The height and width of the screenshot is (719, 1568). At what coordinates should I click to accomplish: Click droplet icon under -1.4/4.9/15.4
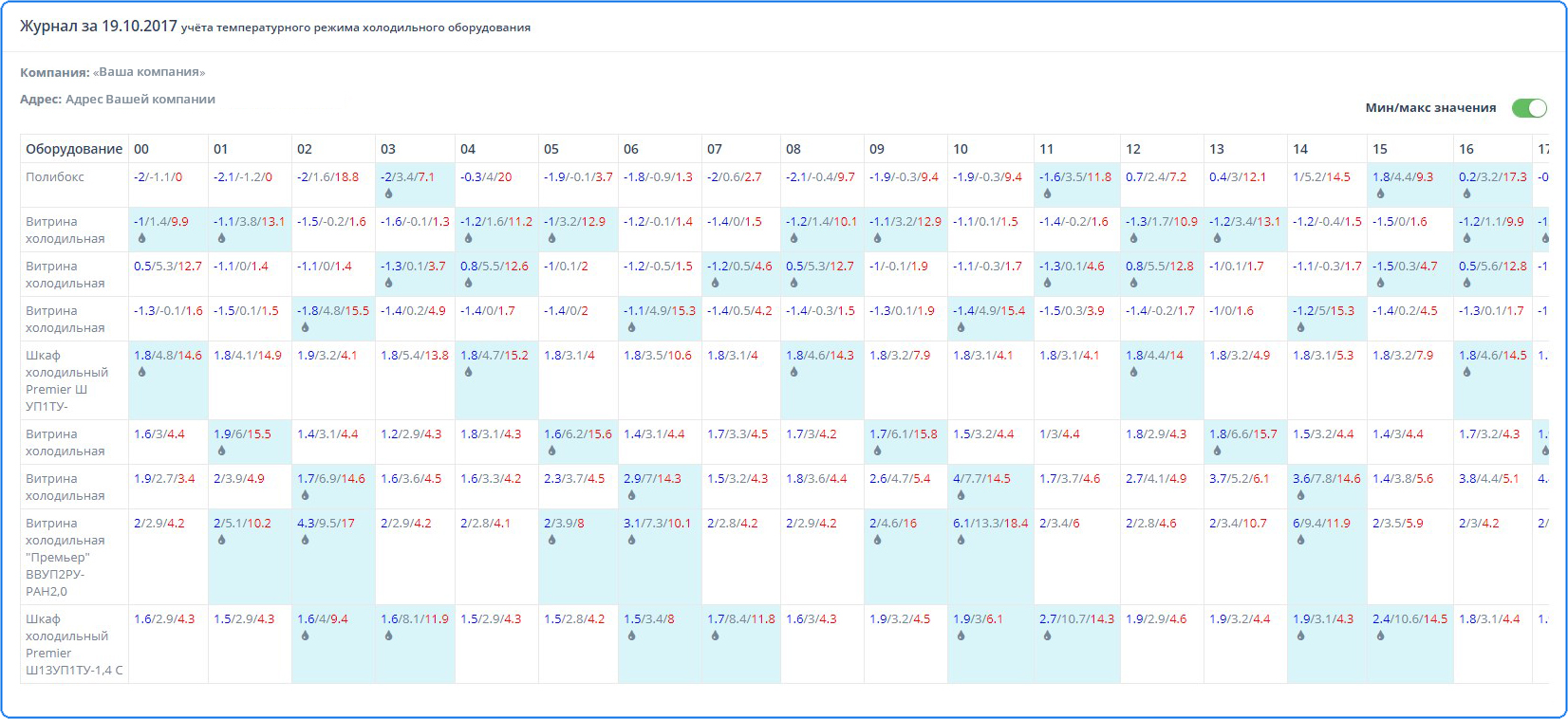(x=961, y=327)
